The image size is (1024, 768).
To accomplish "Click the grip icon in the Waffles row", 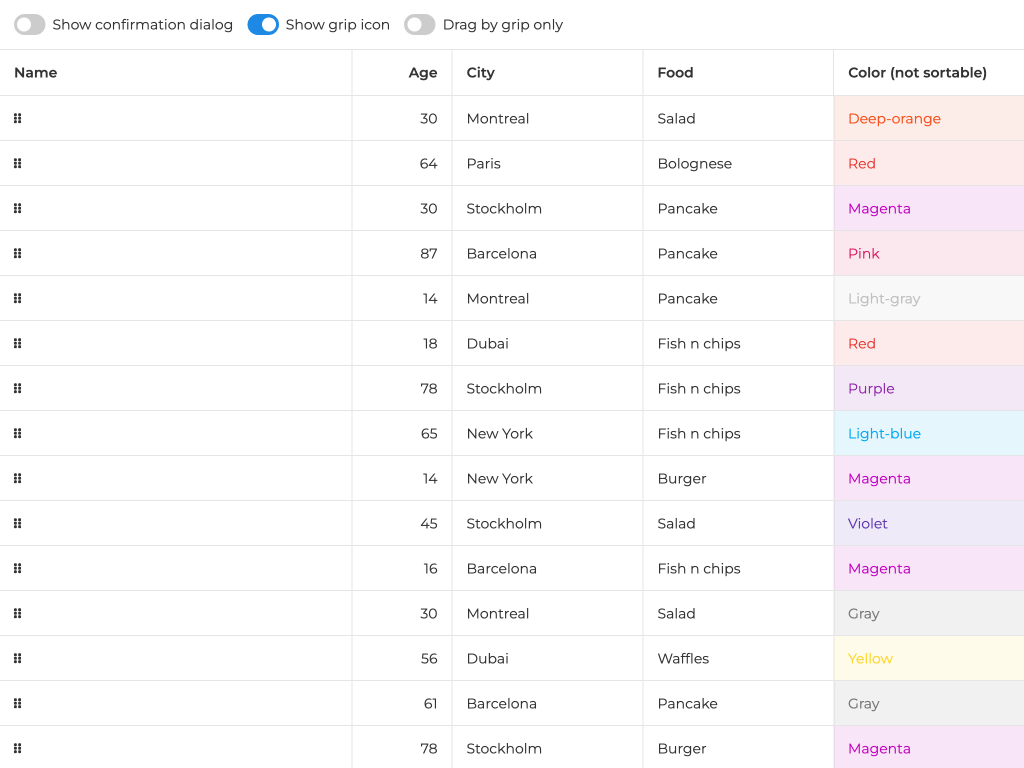I will pyautogui.click(x=17, y=658).
